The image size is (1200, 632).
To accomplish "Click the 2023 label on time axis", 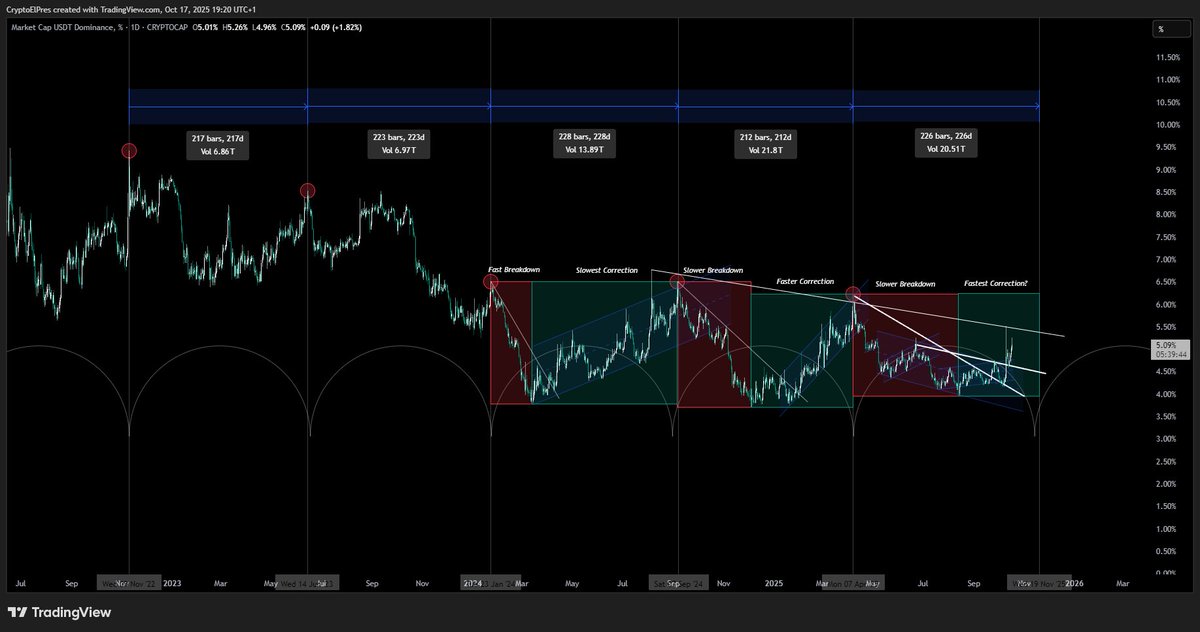I will coord(172,582).
